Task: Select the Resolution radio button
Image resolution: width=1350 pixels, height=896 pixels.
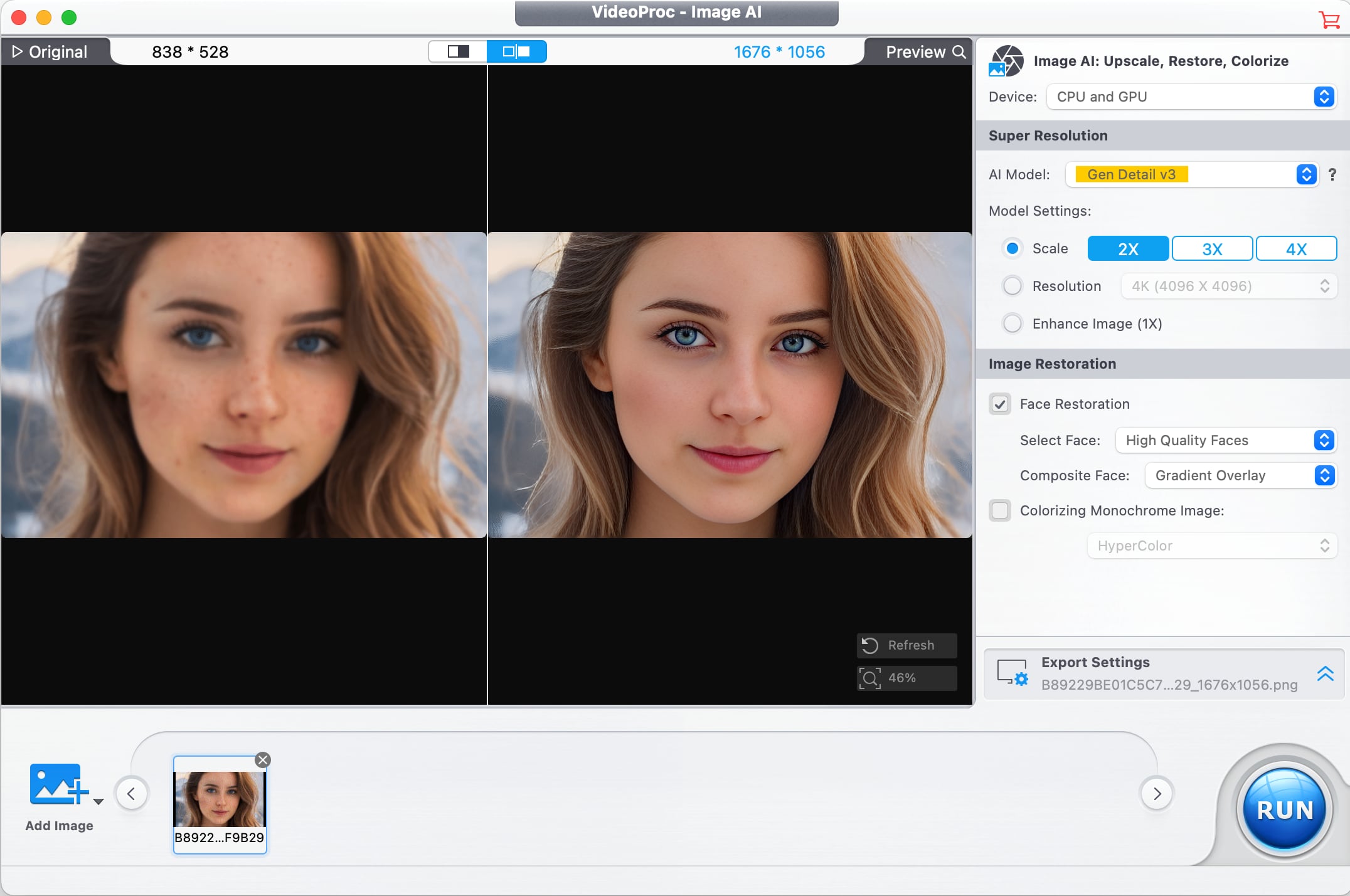Action: [1012, 286]
